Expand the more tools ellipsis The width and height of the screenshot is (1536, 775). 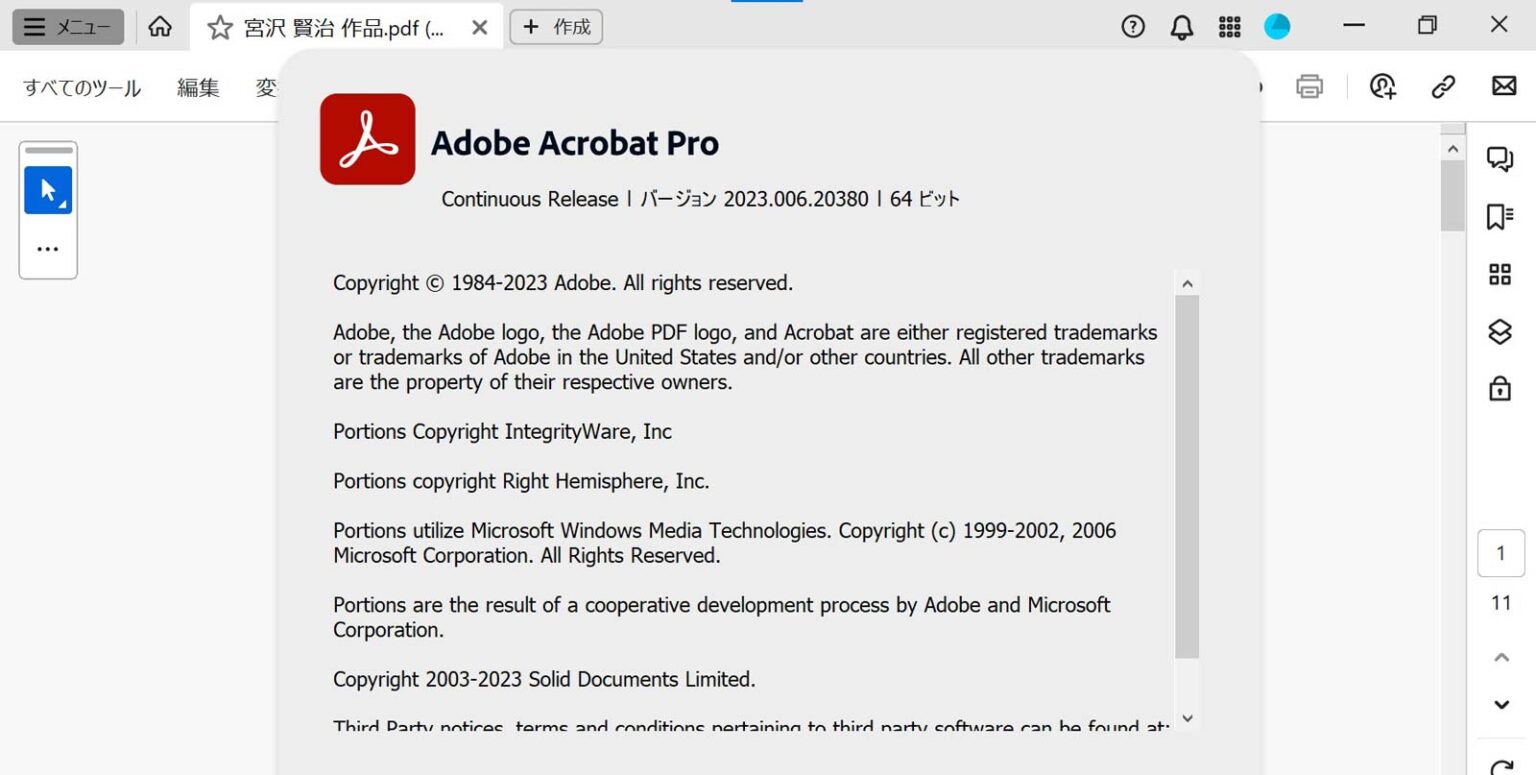[x=47, y=248]
